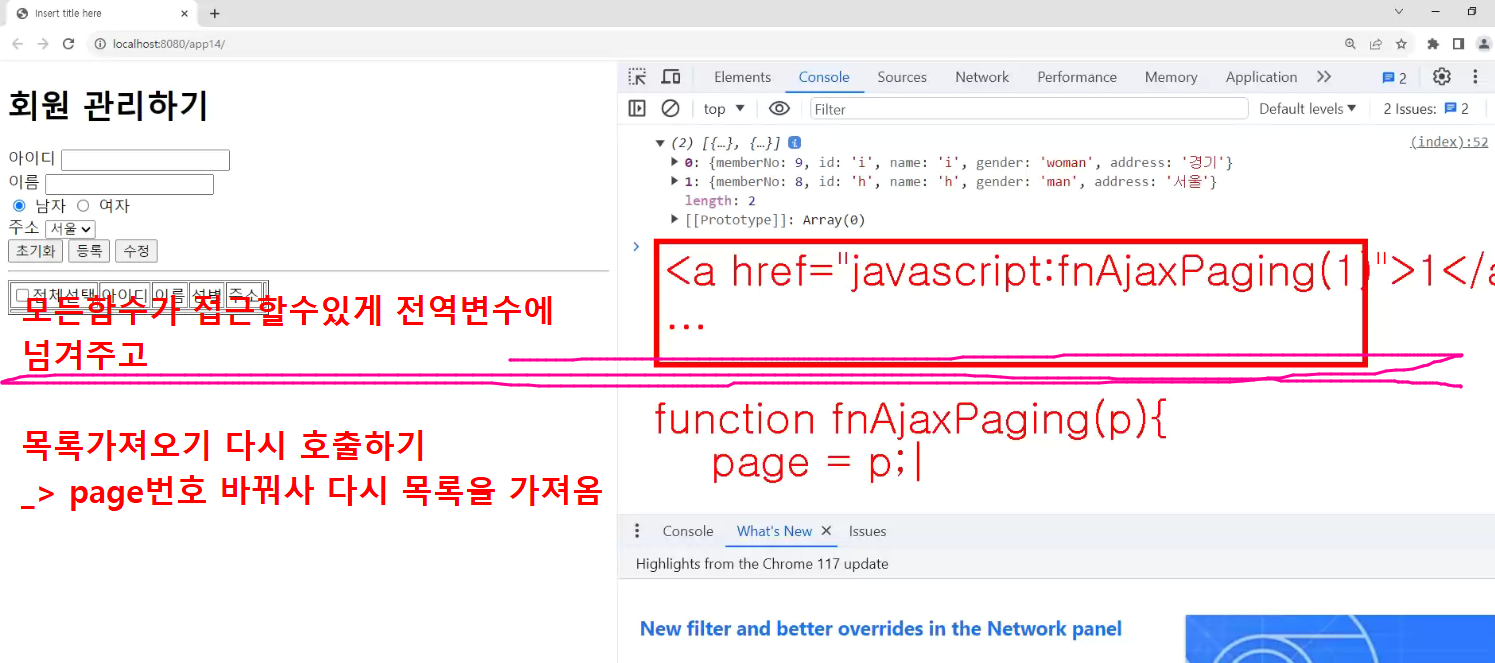Switch to the Performance tab
The image size is (1495, 663).
tap(1077, 77)
